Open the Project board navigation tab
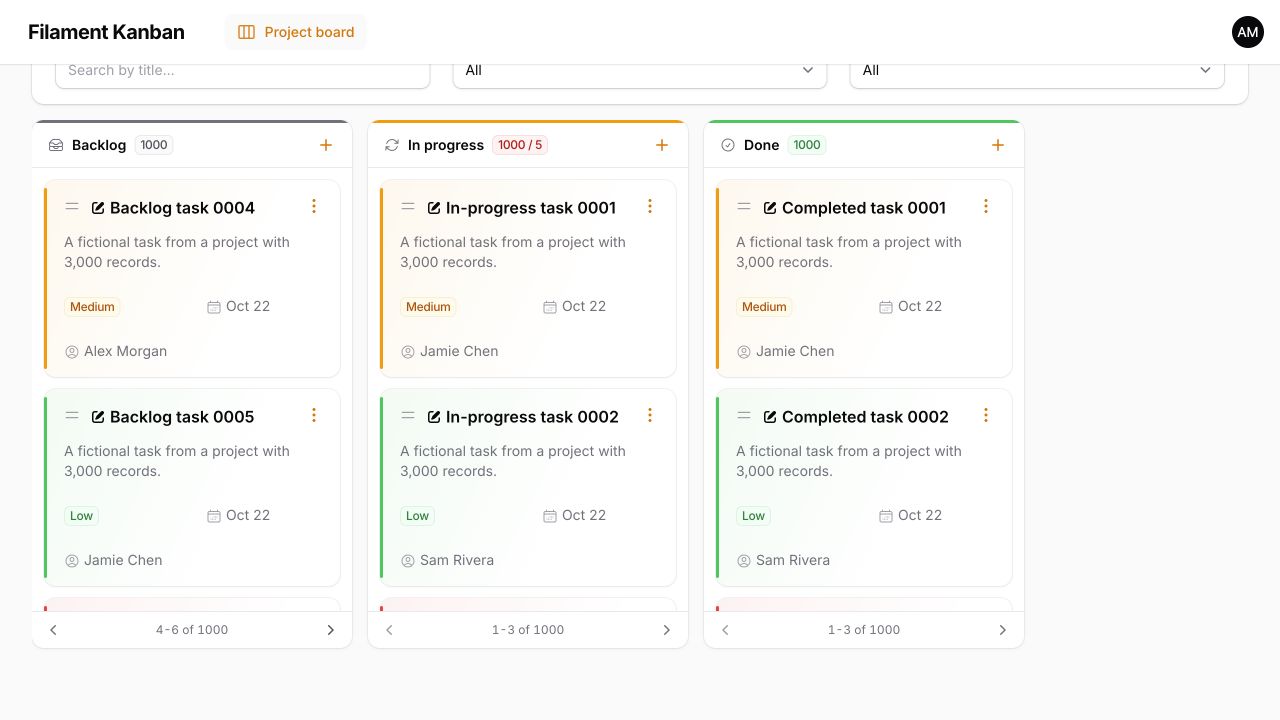The image size is (1280, 720). pyautogui.click(x=296, y=32)
